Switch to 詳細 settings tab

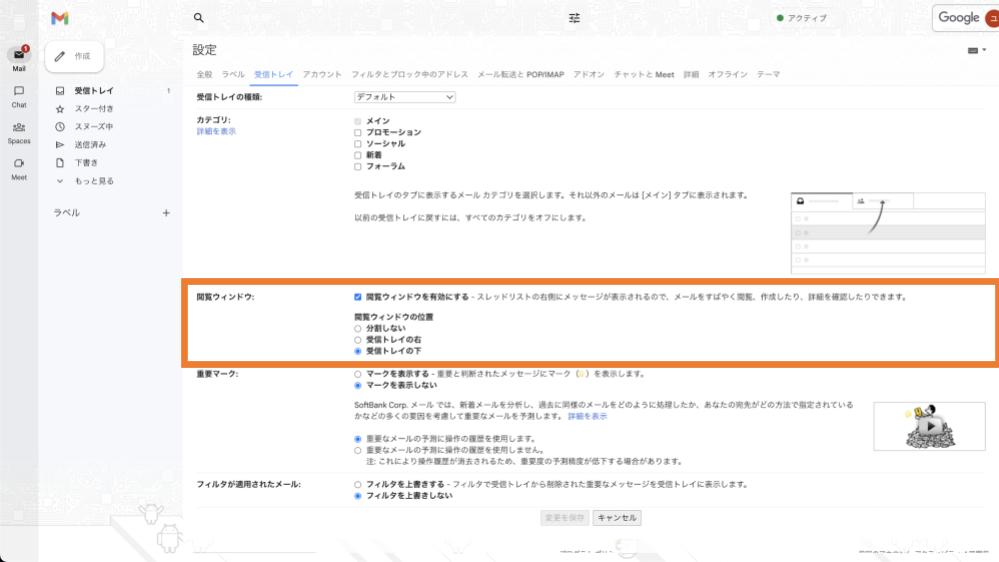pos(691,75)
